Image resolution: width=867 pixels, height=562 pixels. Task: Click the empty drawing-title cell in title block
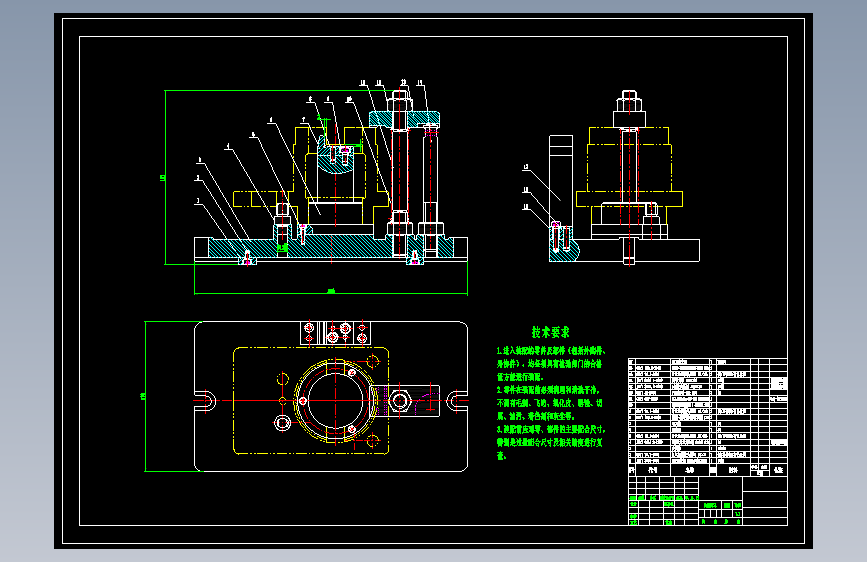(720, 488)
